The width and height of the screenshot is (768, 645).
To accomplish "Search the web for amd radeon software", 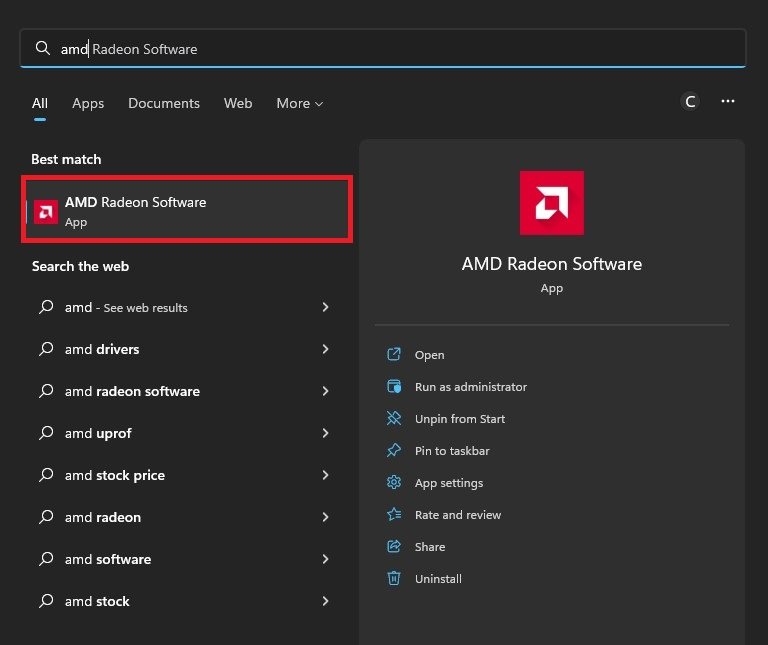I will tap(132, 391).
